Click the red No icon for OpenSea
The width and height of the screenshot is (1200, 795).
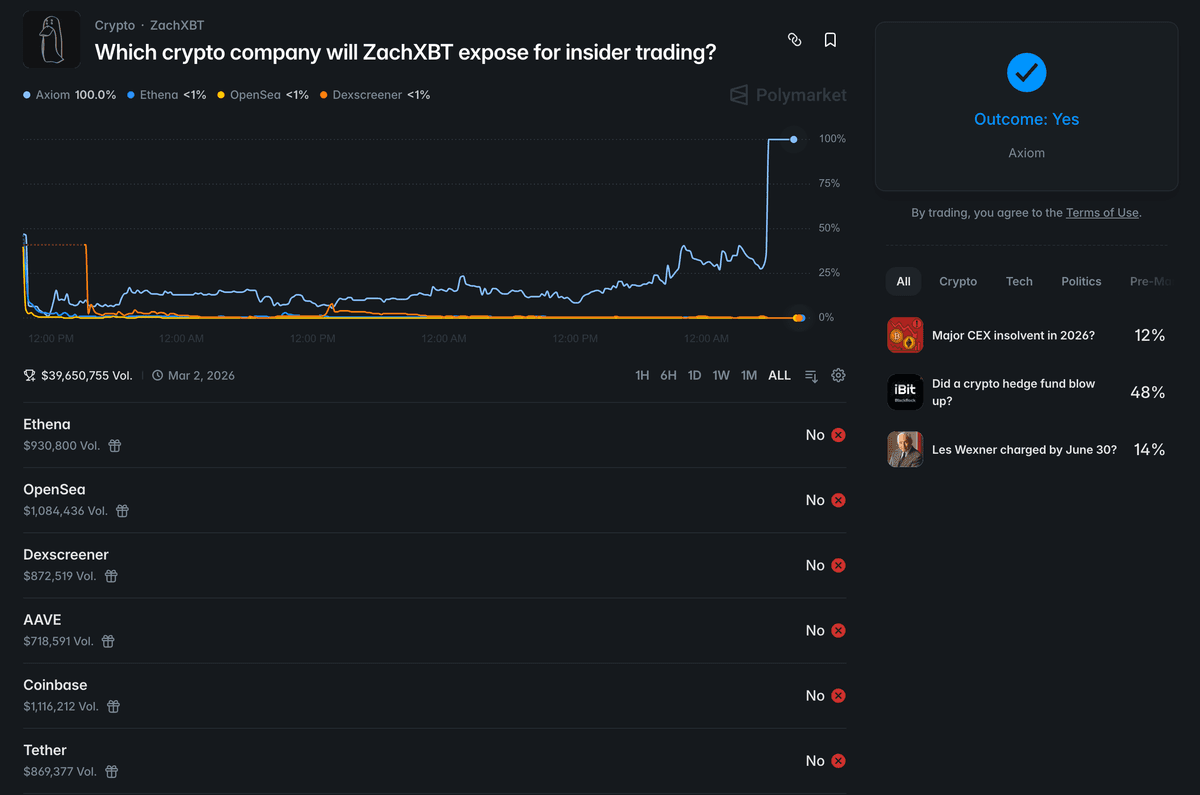click(838, 500)
